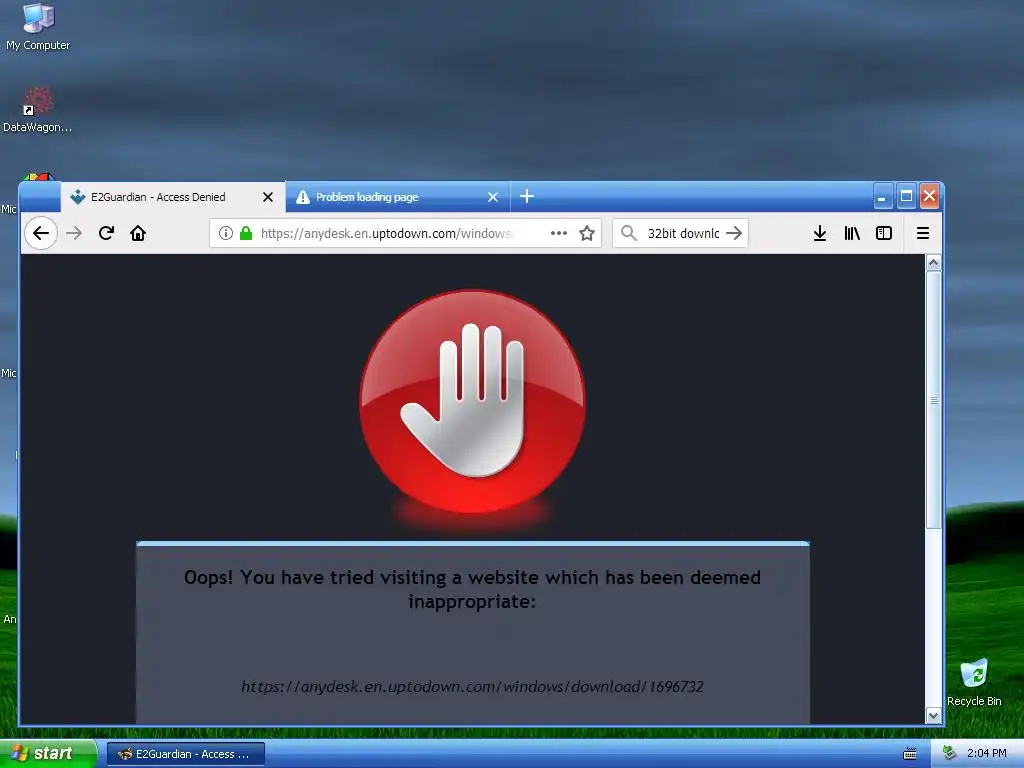
Task: Open page actions three-dots menu
Action: (558, 233)
